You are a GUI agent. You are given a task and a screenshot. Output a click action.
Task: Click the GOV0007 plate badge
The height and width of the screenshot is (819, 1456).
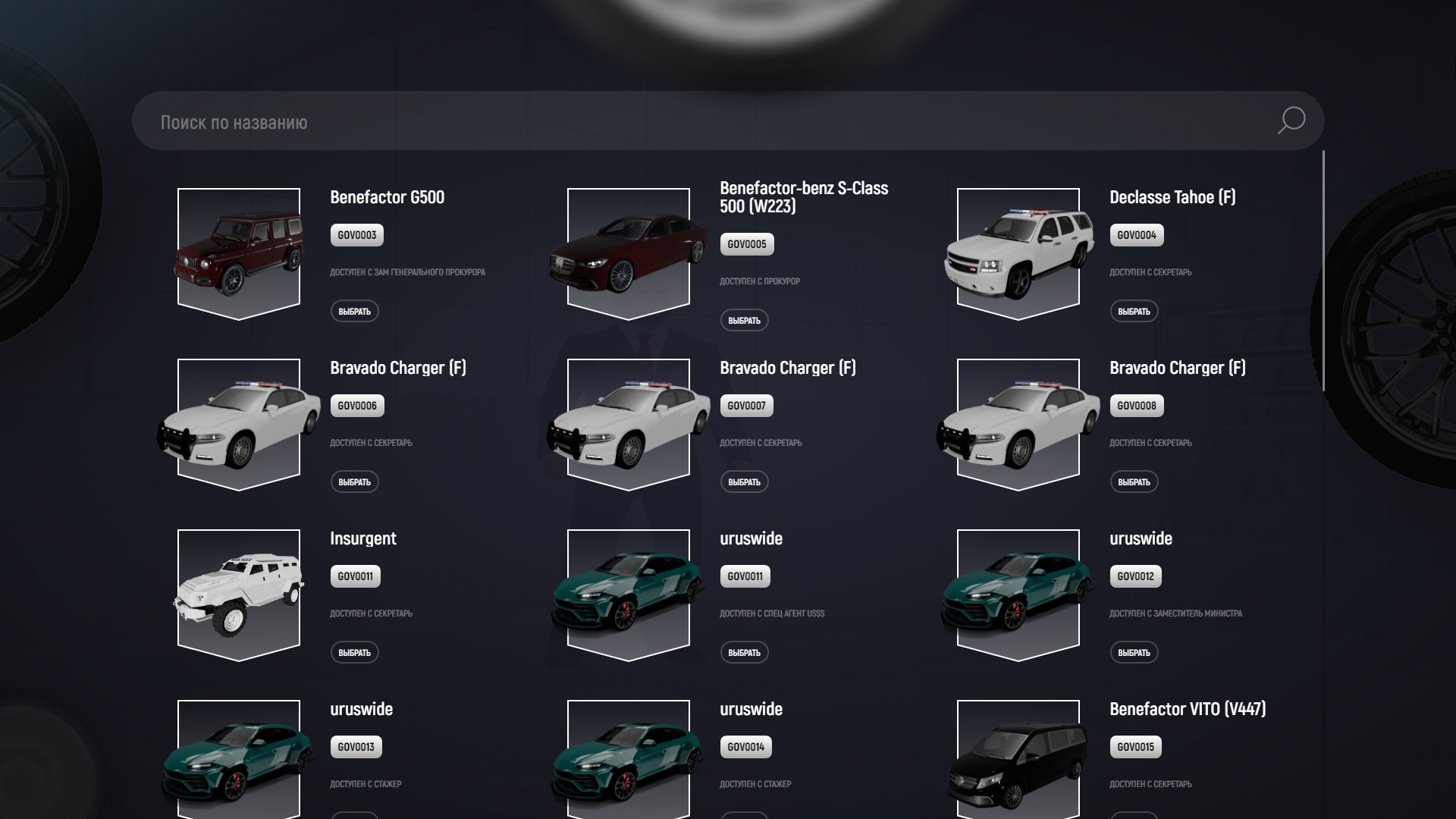[747, 406]
